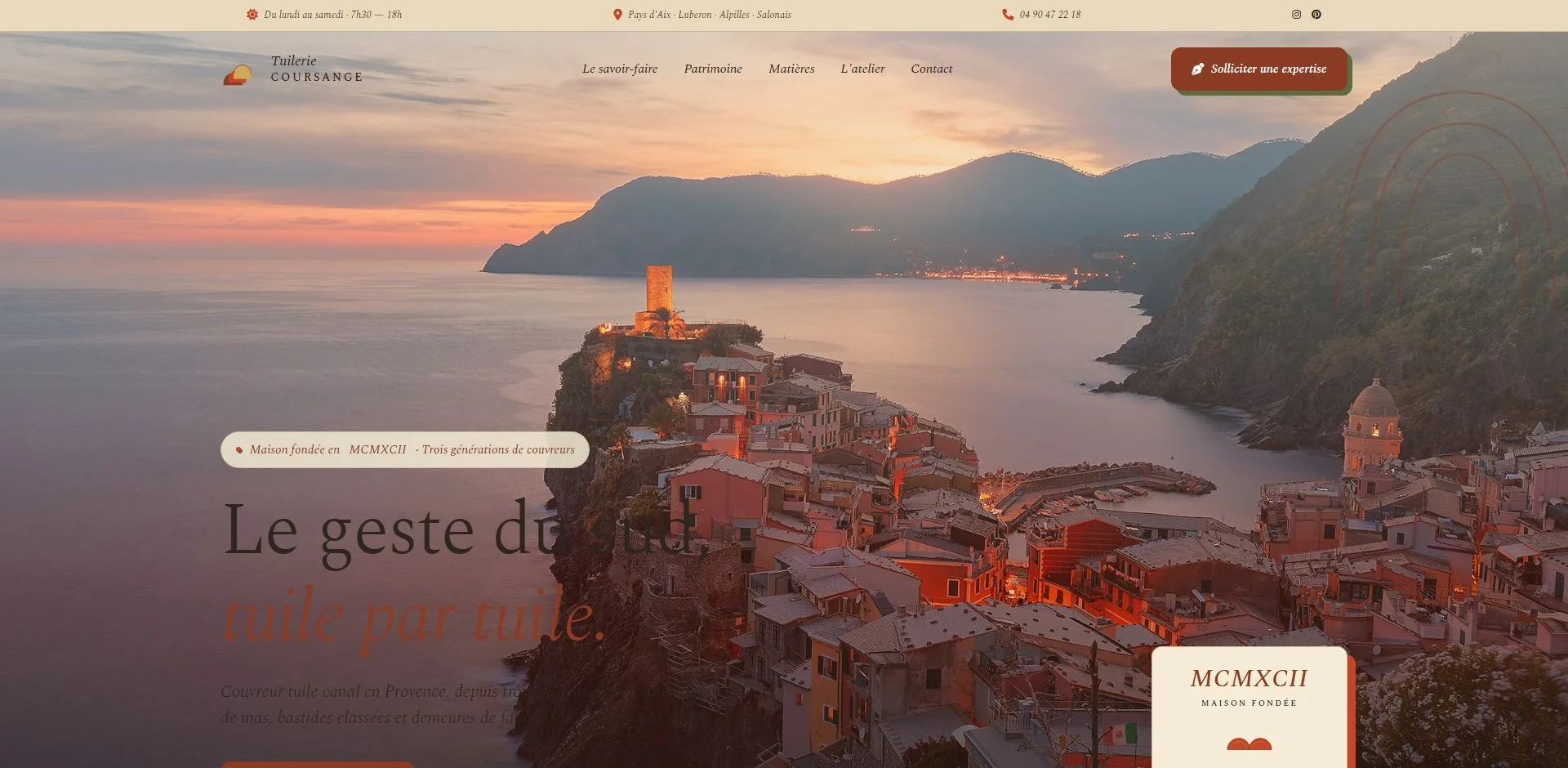Click the Pays d'Aix · Luberon service area text
This screenshot has width=1568, height=768.
tap(710, 15)
